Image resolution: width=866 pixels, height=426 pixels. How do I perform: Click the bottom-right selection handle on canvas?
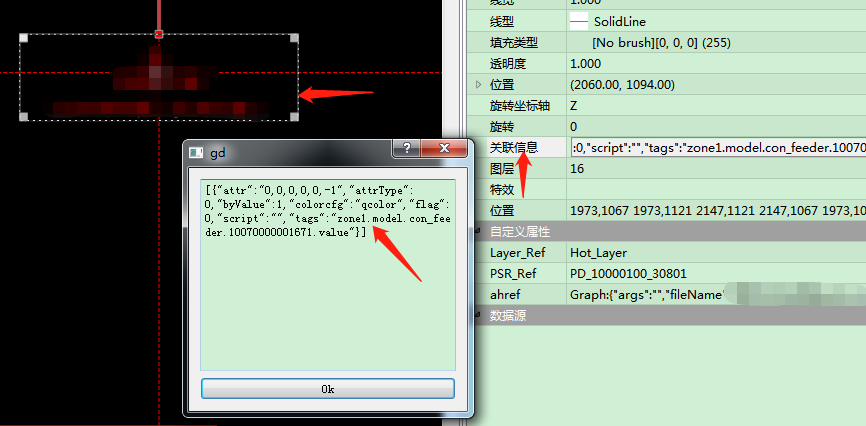click(294, 117)
